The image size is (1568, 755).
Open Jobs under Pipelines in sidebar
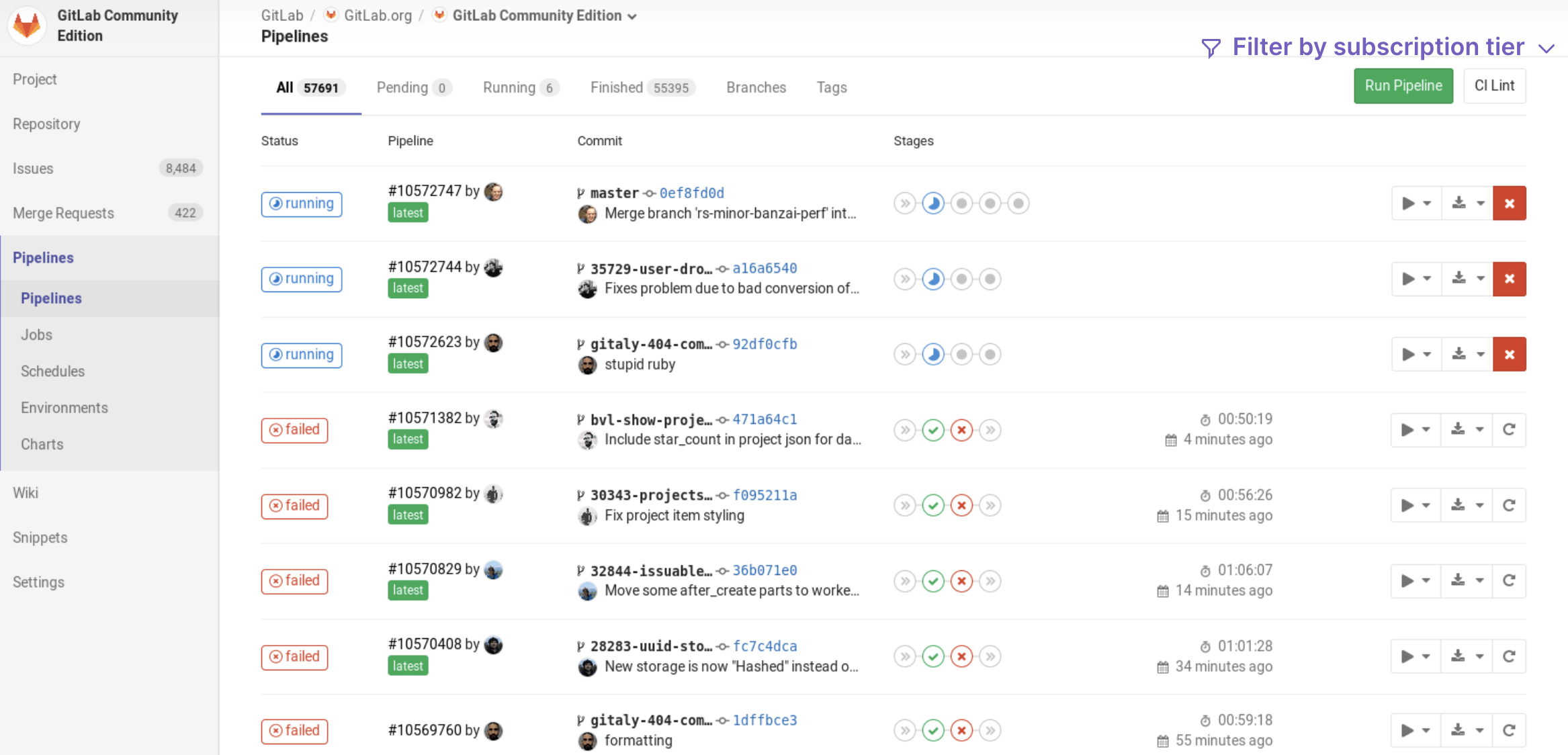[36, 335]
